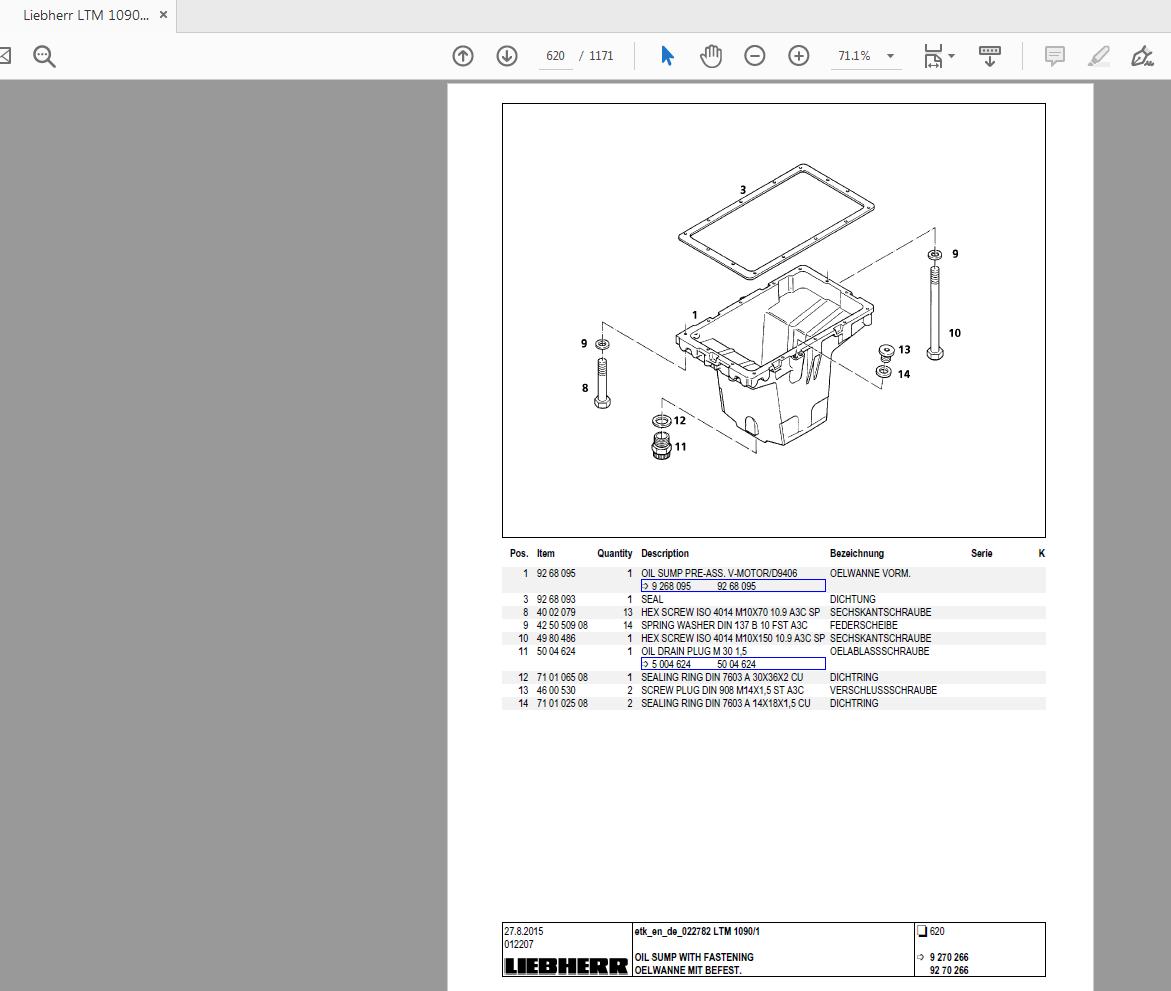Screen dimensions: 1171x991
Task: Click item number 71 01 025 08
Action: pyautogui.click(x=562, y=703)
